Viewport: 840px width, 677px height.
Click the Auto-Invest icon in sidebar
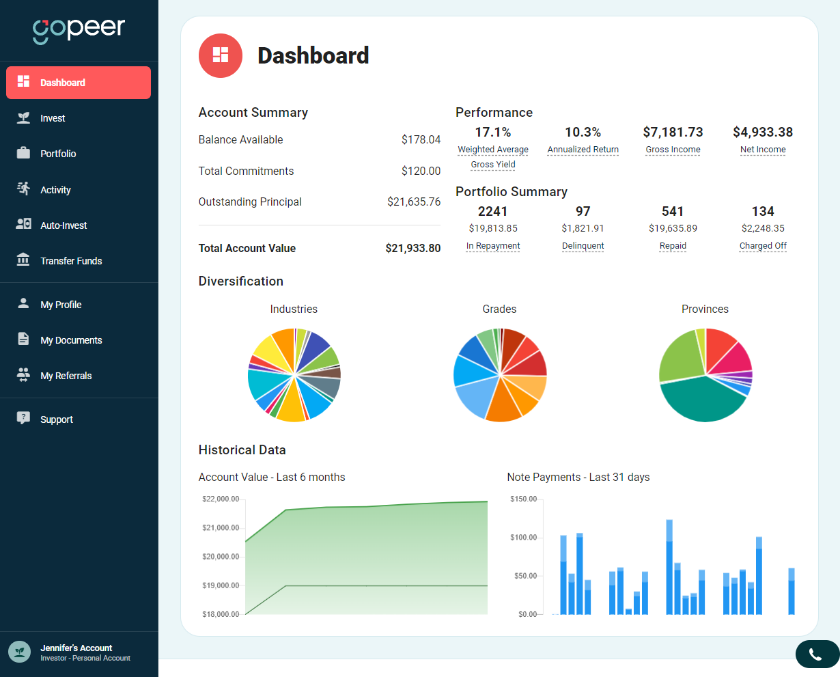(x=23, y=225)
